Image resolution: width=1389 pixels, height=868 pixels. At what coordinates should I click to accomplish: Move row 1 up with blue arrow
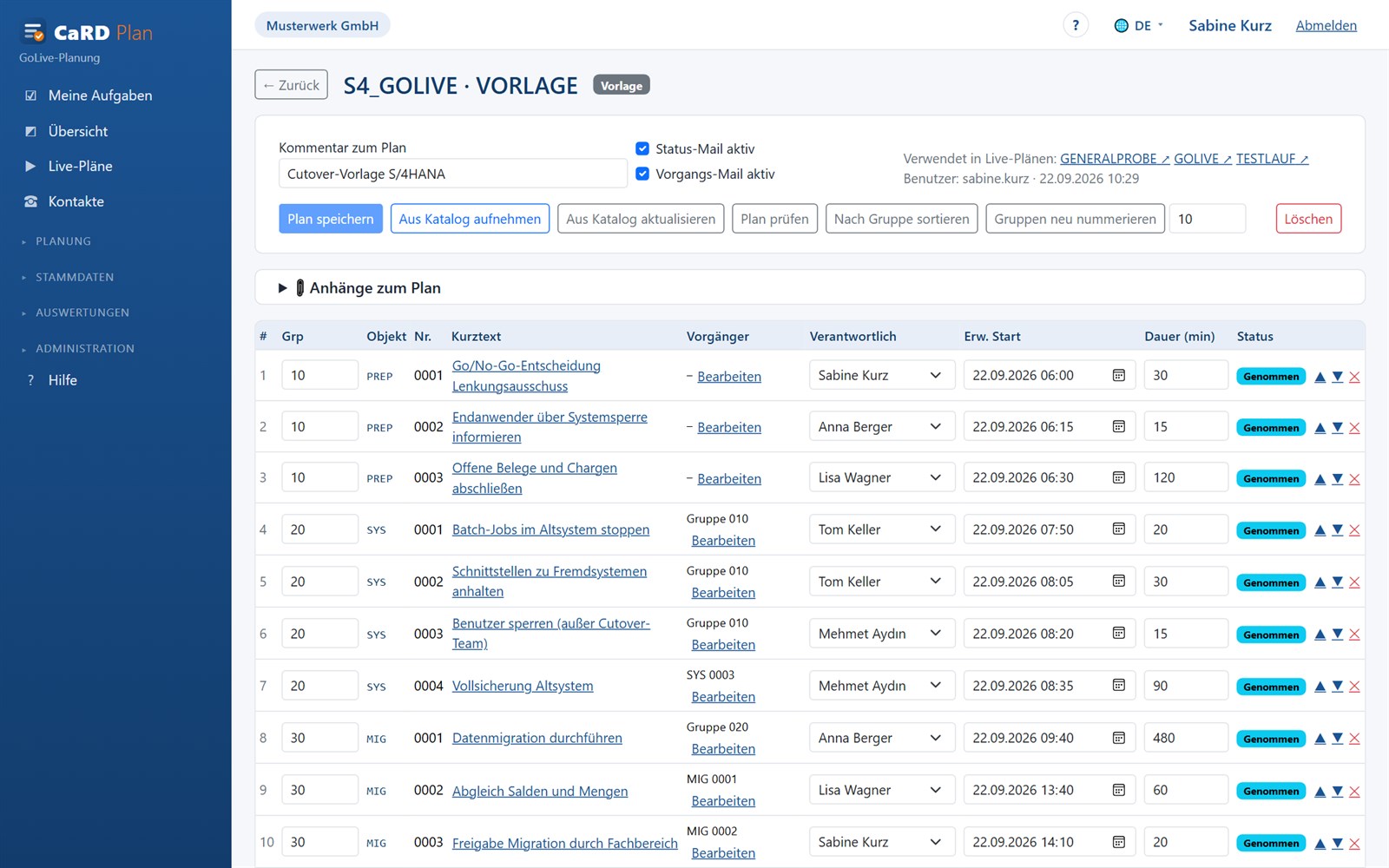click(1320, 377)
